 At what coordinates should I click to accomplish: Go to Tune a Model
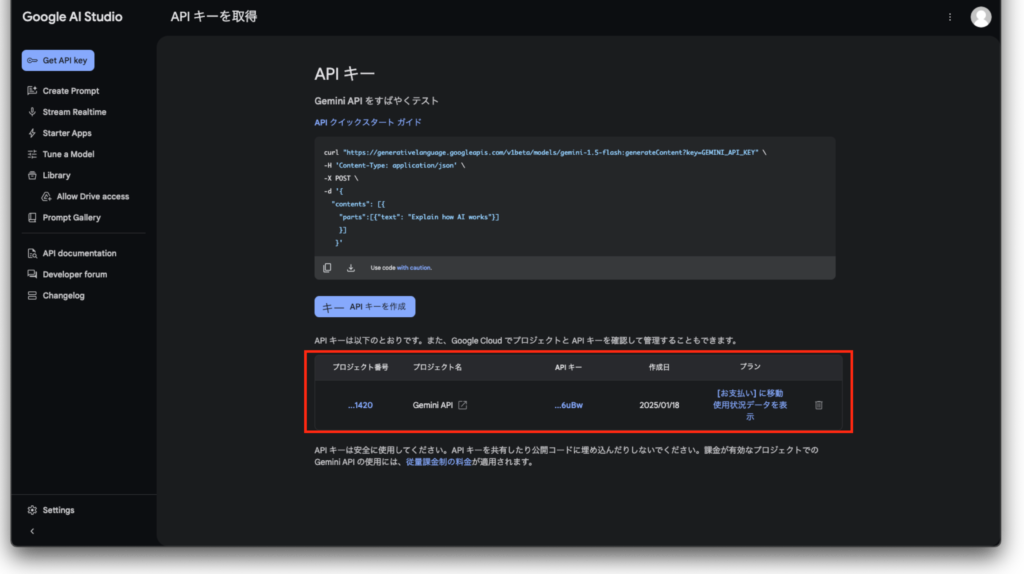tap(68, 154)
